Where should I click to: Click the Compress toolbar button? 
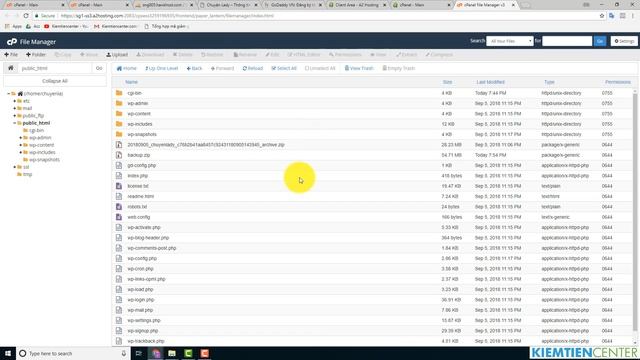point(439,54)
